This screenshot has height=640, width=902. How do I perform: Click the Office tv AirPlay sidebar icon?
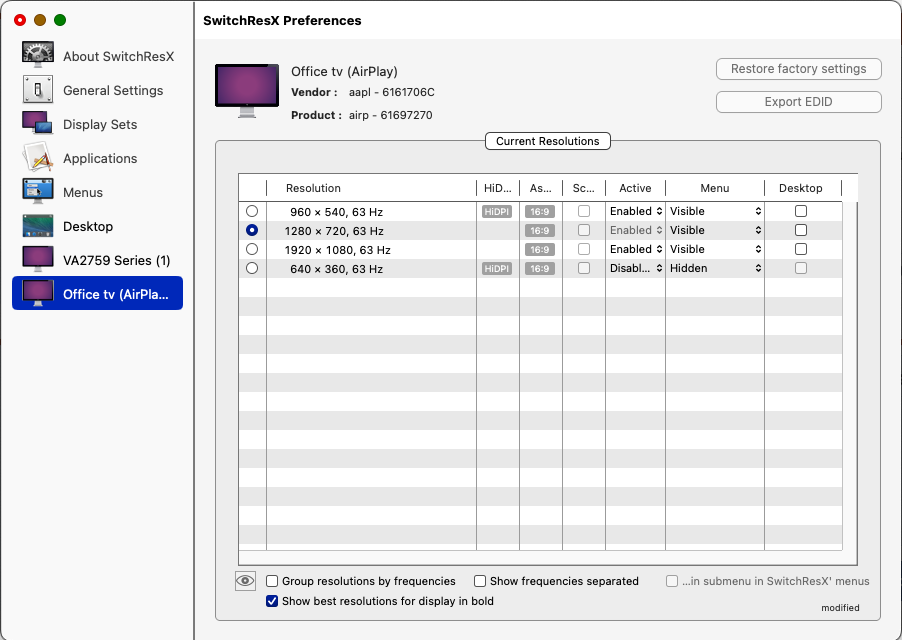pos(38,293)
